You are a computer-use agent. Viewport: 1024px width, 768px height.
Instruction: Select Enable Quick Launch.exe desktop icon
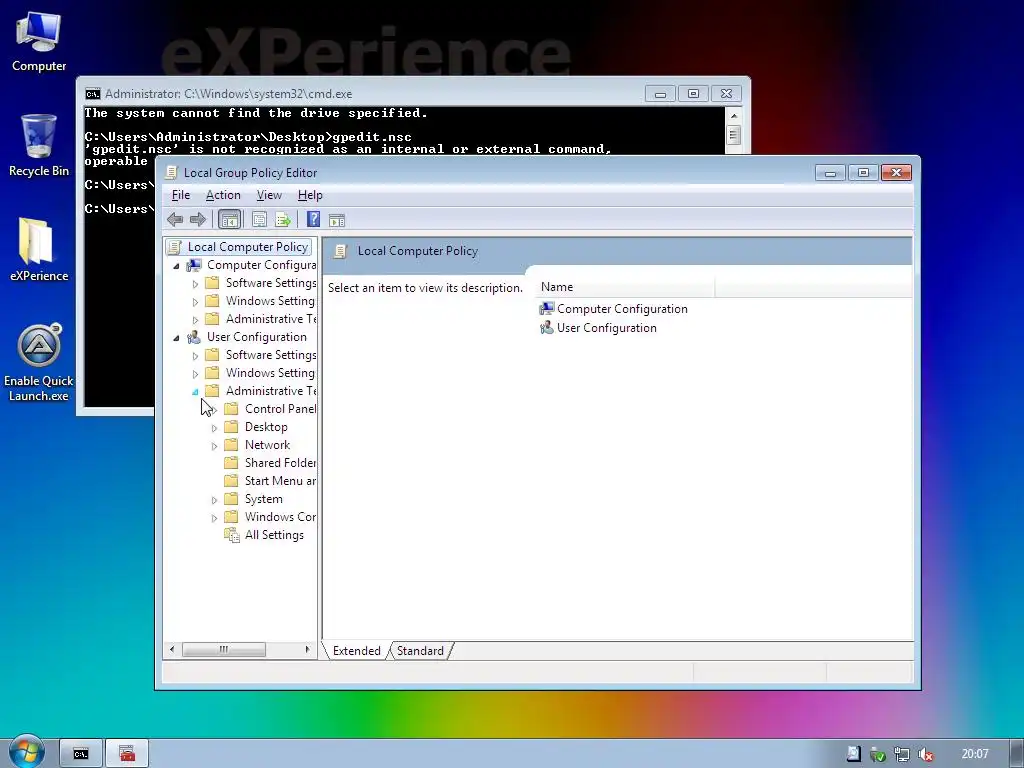coord(39,363)
